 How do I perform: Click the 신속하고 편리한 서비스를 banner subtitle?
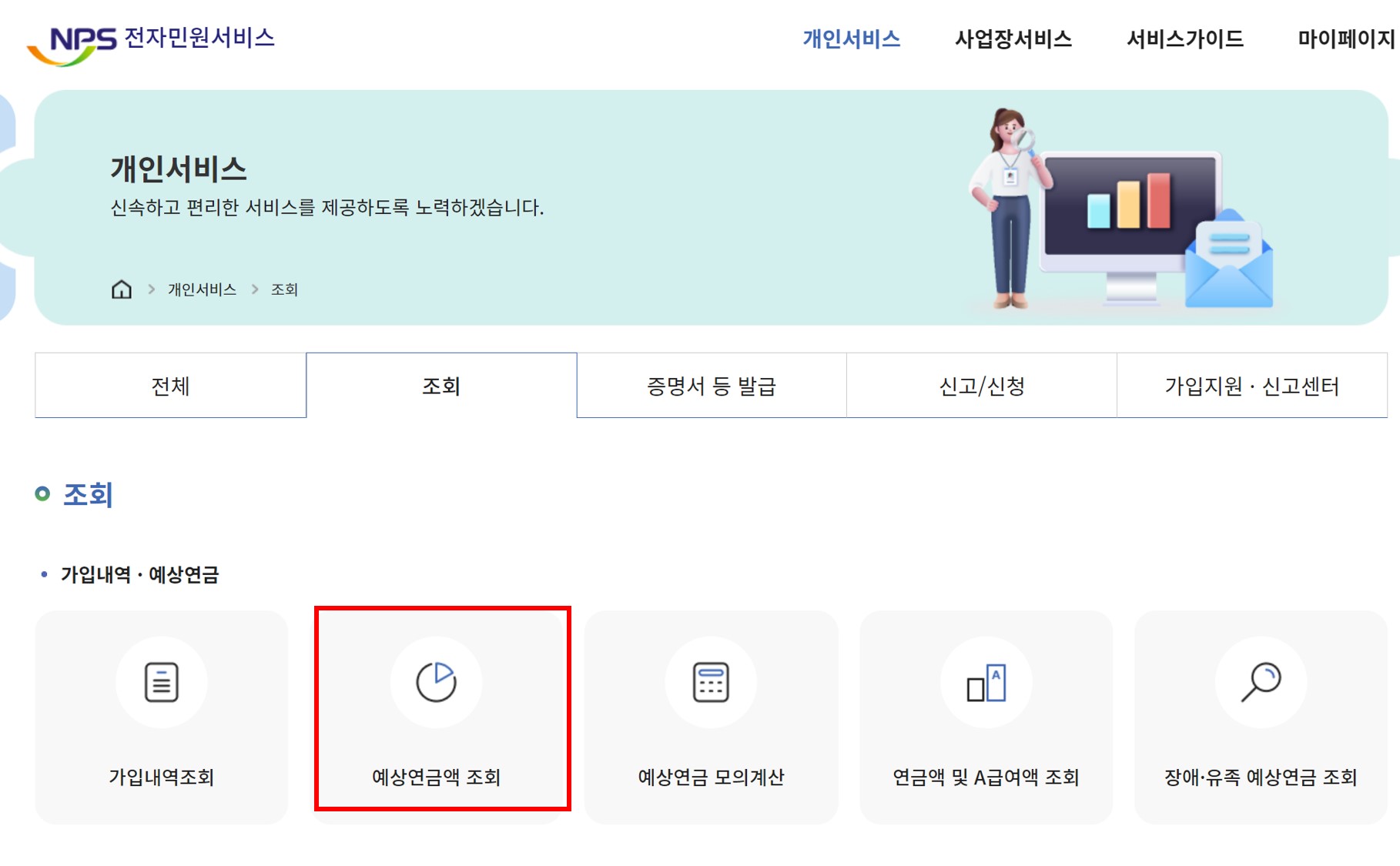[327, 207]
